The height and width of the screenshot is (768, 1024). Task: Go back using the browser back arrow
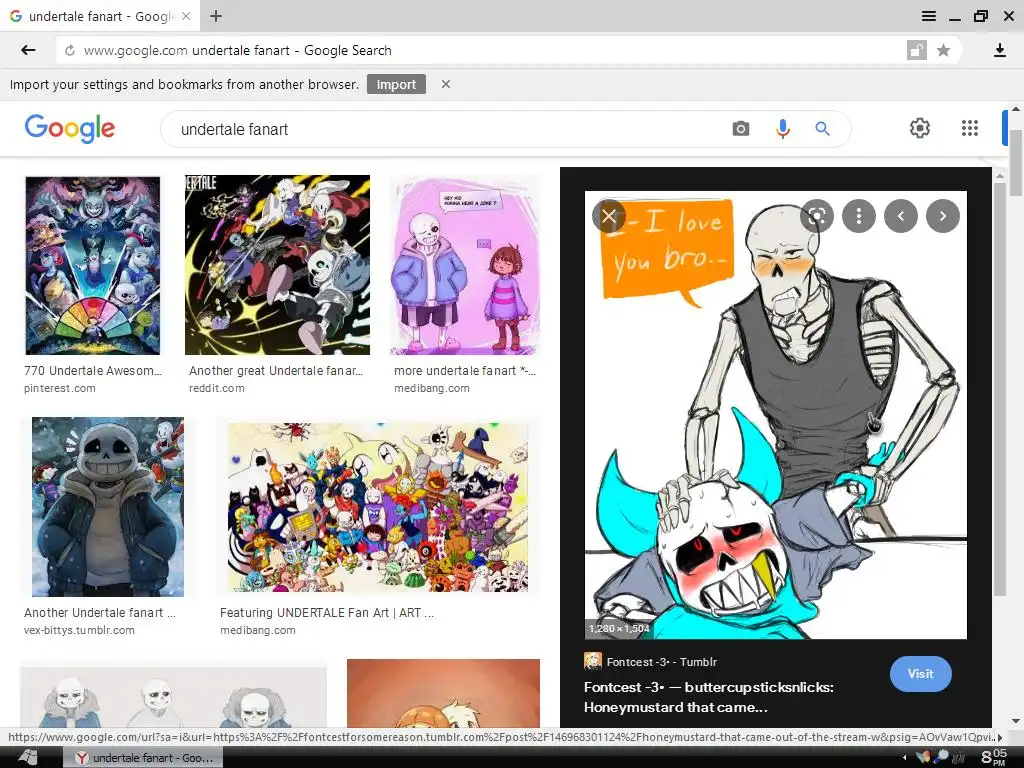28,50
